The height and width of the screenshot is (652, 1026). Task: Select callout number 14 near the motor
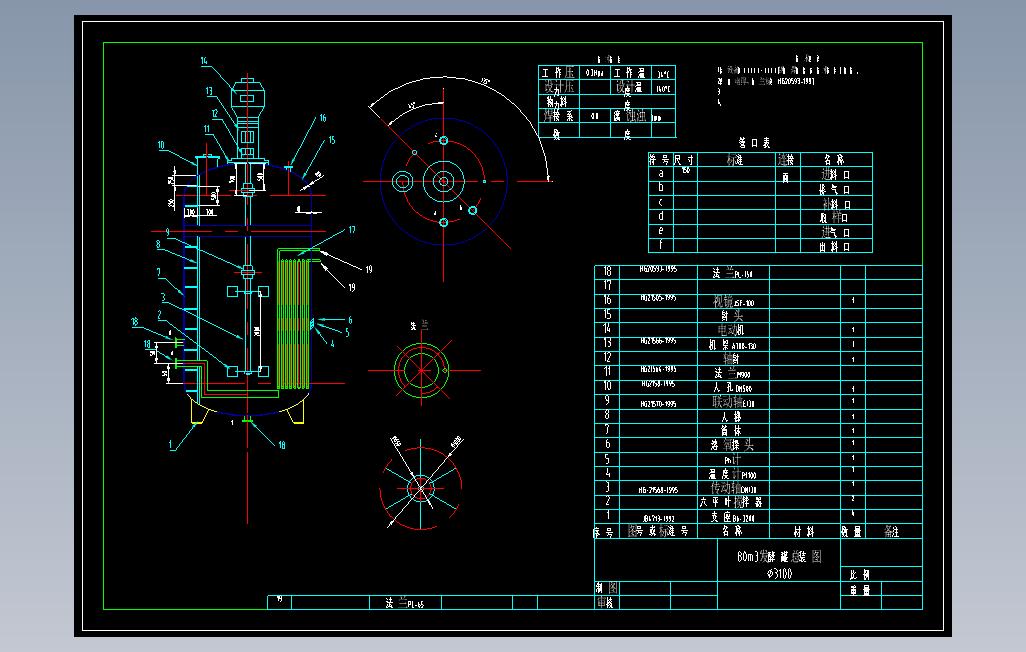(204, 61)
